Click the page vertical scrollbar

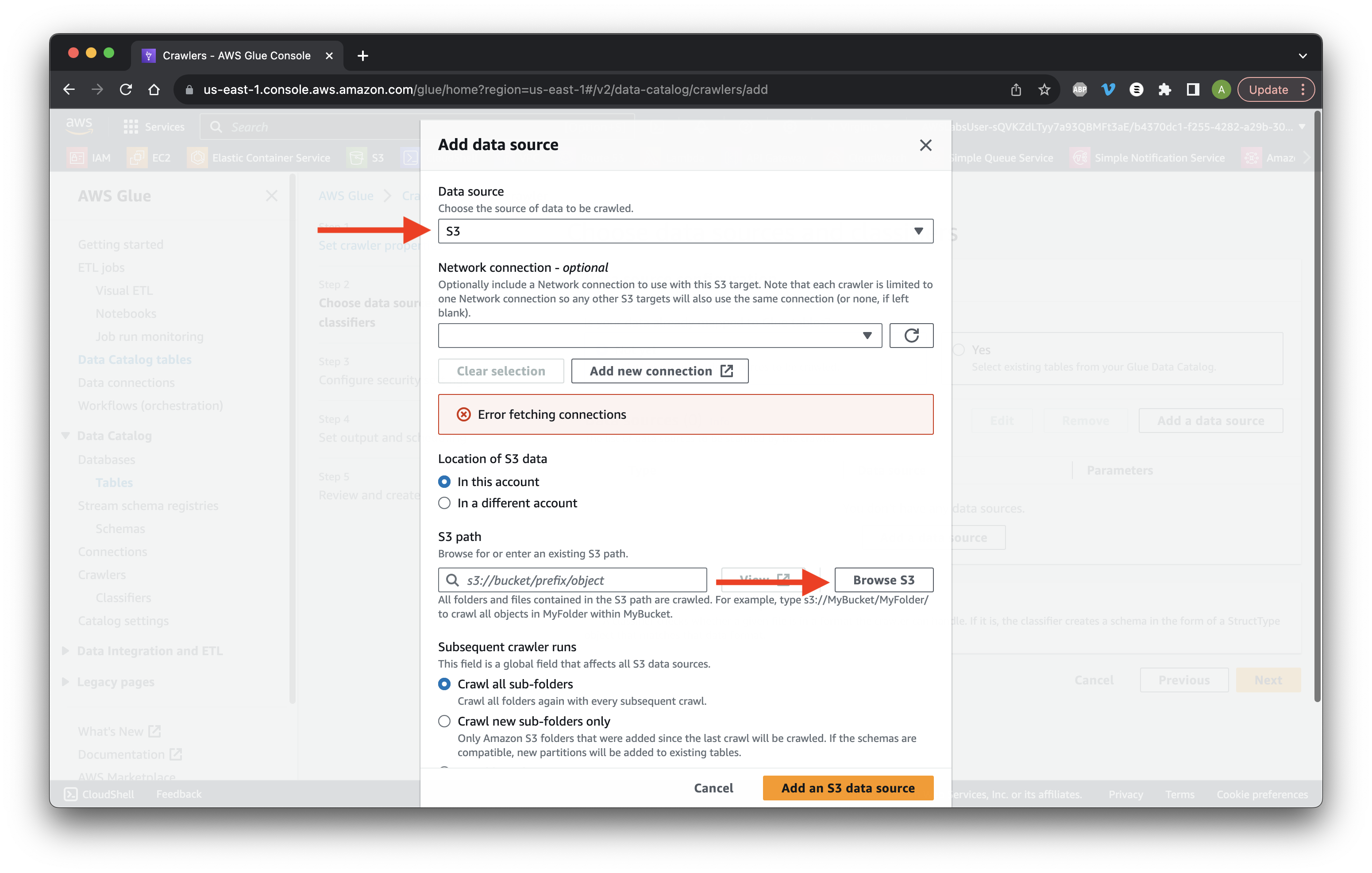[x=1317, y=406]
